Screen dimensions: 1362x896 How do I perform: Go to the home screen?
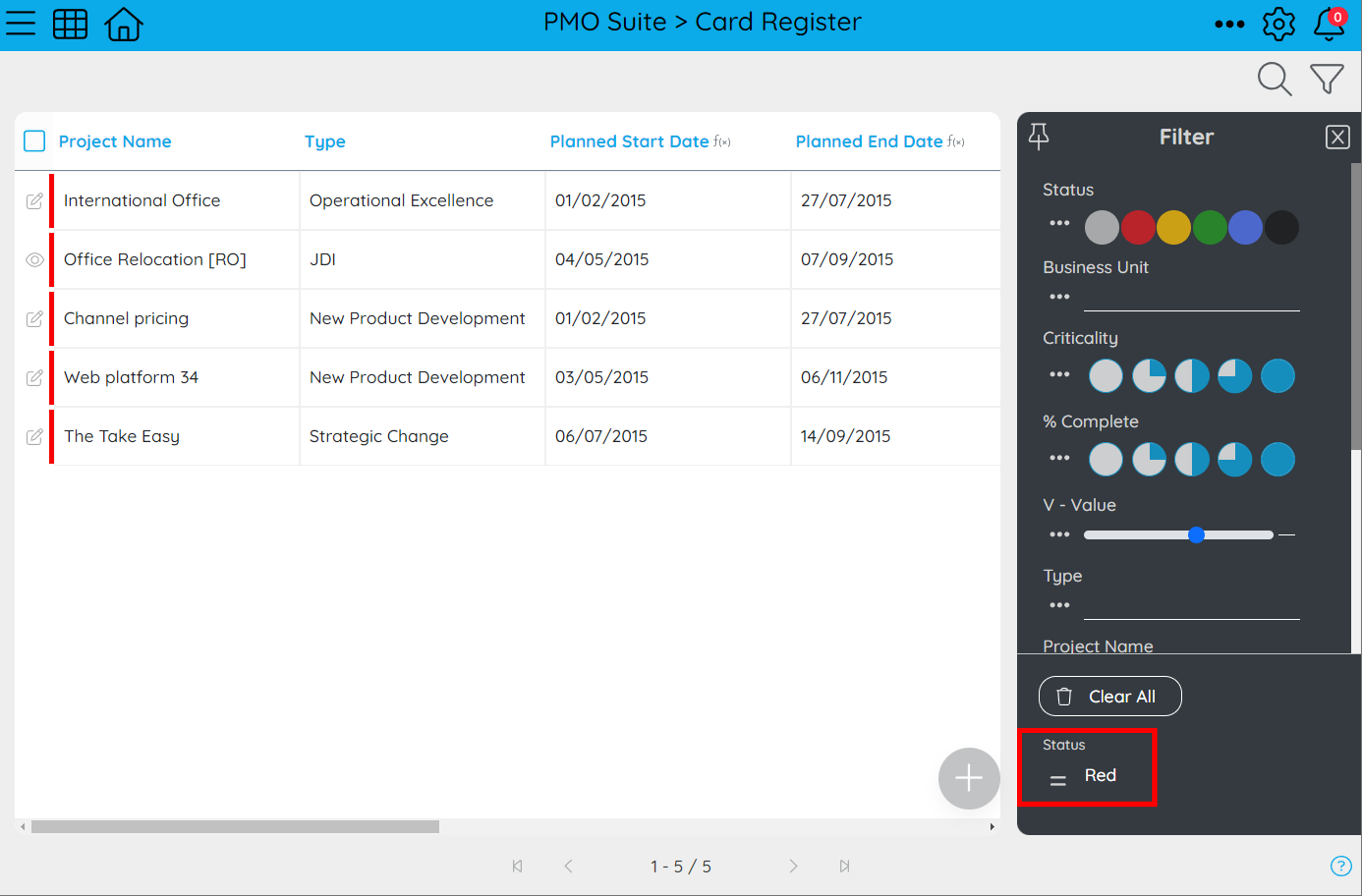(122, 24)
